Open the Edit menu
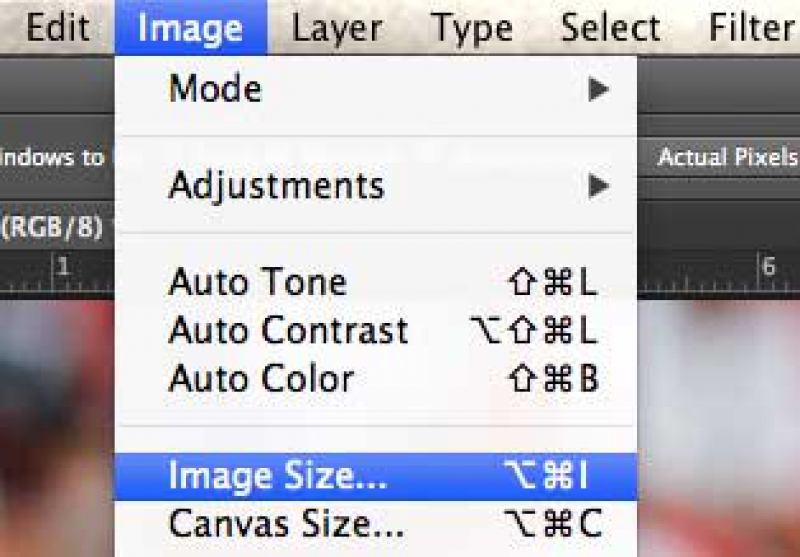Image resolution: width=800 pixels, height=557 pixels. pyautogui.click(x=58, y=28)
